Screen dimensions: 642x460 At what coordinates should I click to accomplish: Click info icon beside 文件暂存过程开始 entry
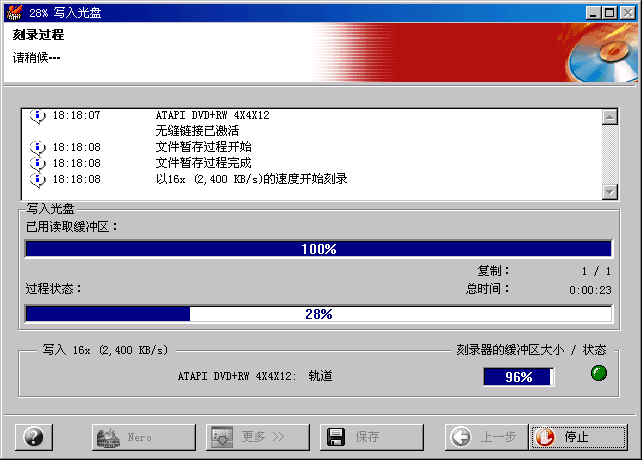coord(38,147)
